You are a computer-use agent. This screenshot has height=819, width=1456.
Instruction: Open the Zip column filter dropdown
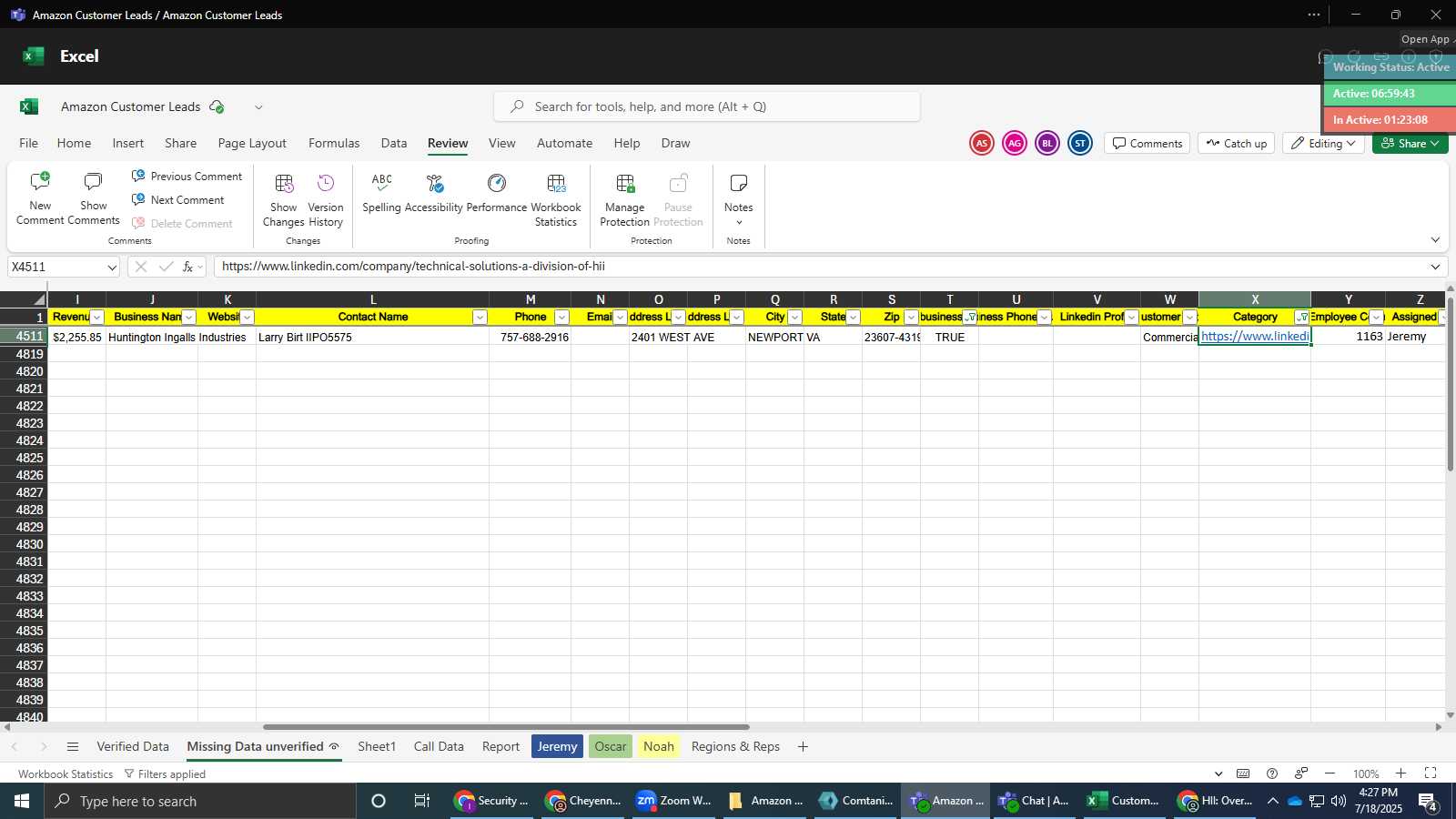tap(911, 317)
